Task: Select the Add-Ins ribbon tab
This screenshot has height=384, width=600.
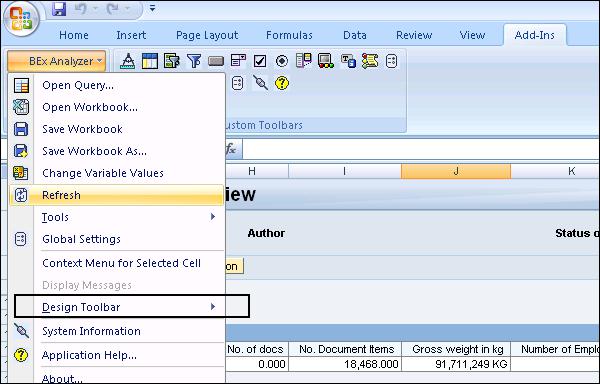Action: [x=535, y=35]
